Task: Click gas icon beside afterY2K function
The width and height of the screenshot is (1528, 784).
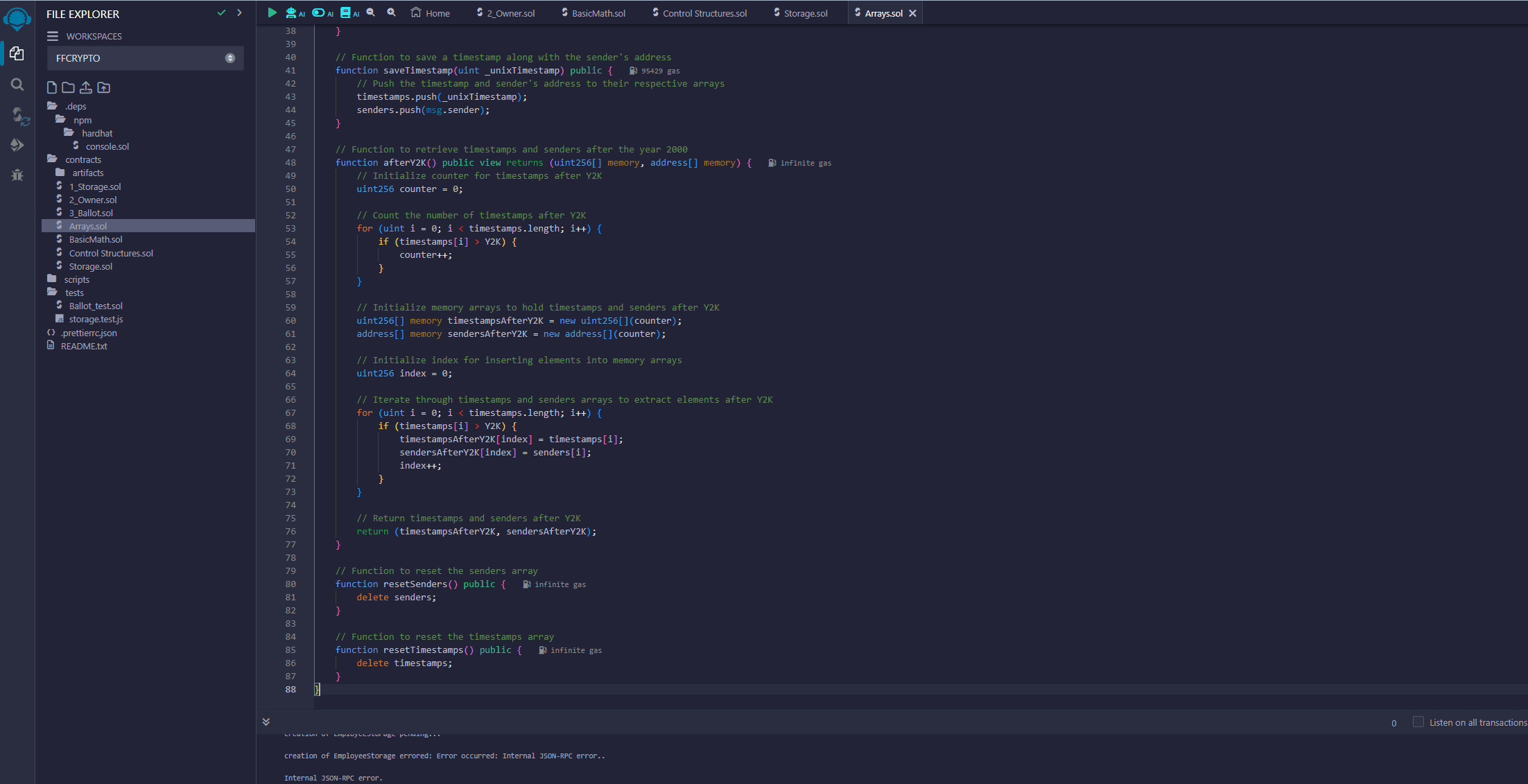Action: tap(772, 163)
